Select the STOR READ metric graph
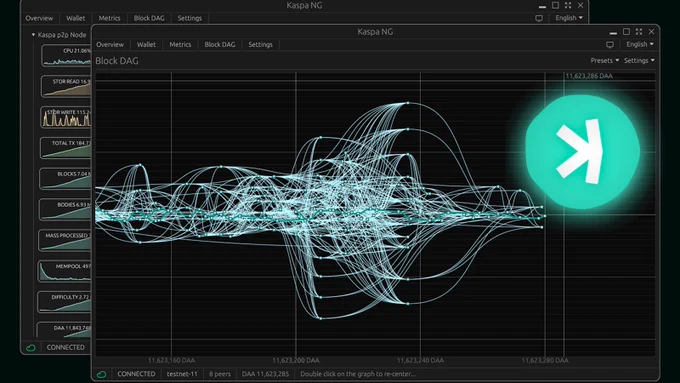Viewport: 680px width, 383px height. pos(66,86)
